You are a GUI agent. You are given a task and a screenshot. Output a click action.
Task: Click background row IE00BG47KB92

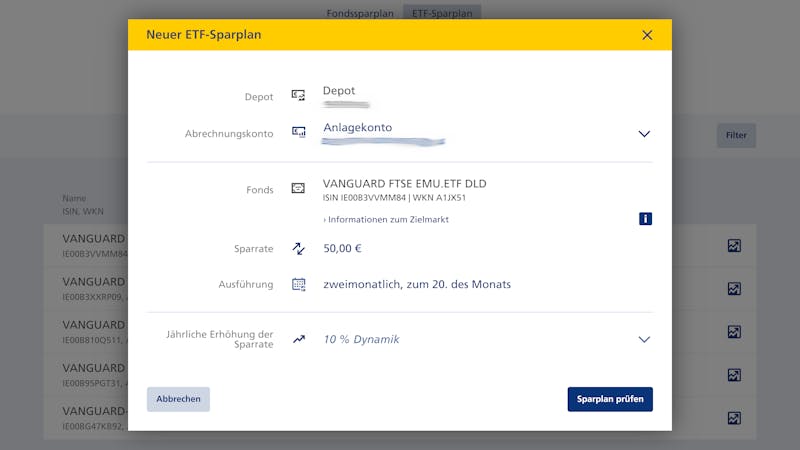click(86, 418)
